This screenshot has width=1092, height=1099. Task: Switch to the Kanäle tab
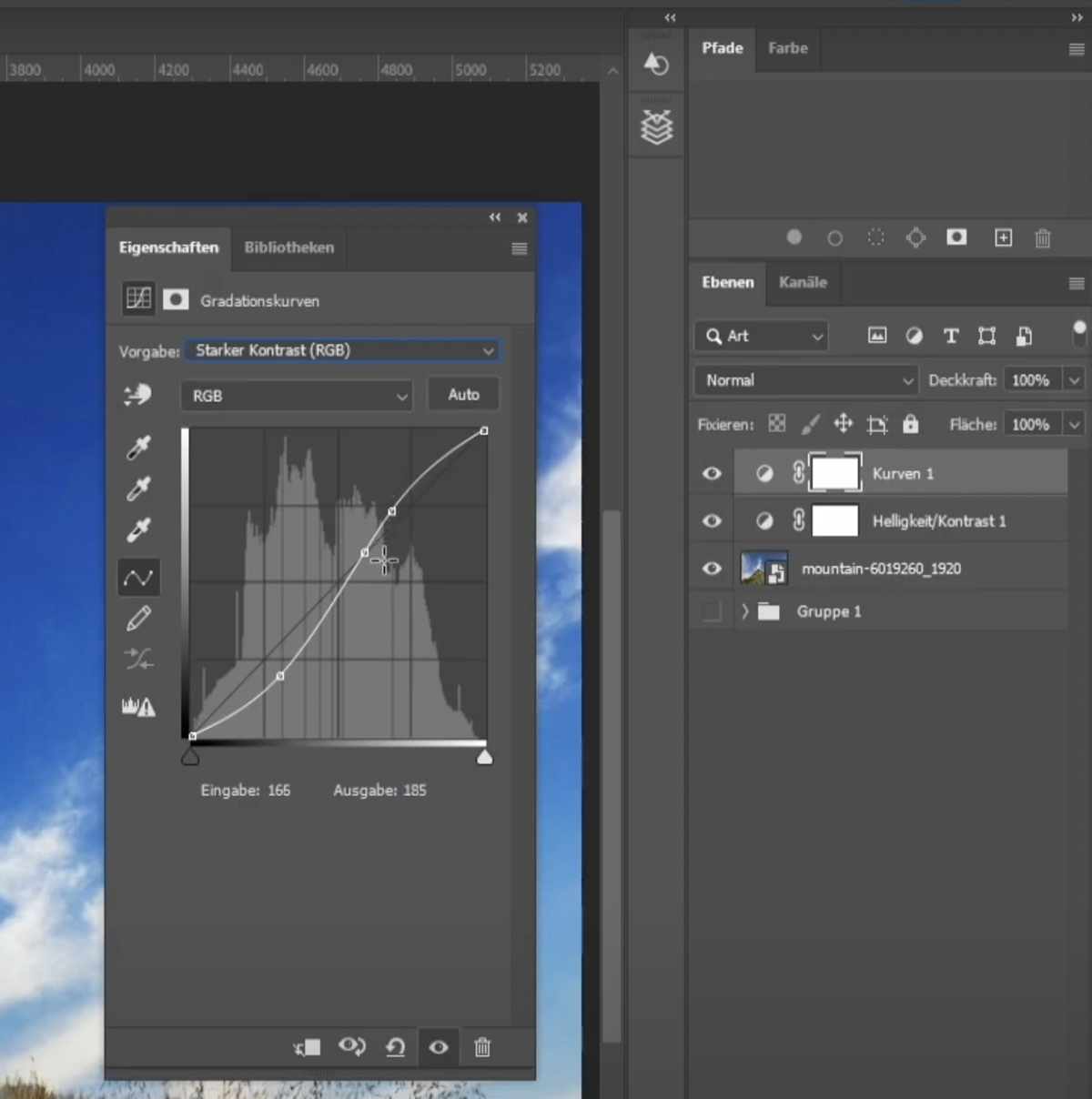[803, 283]
